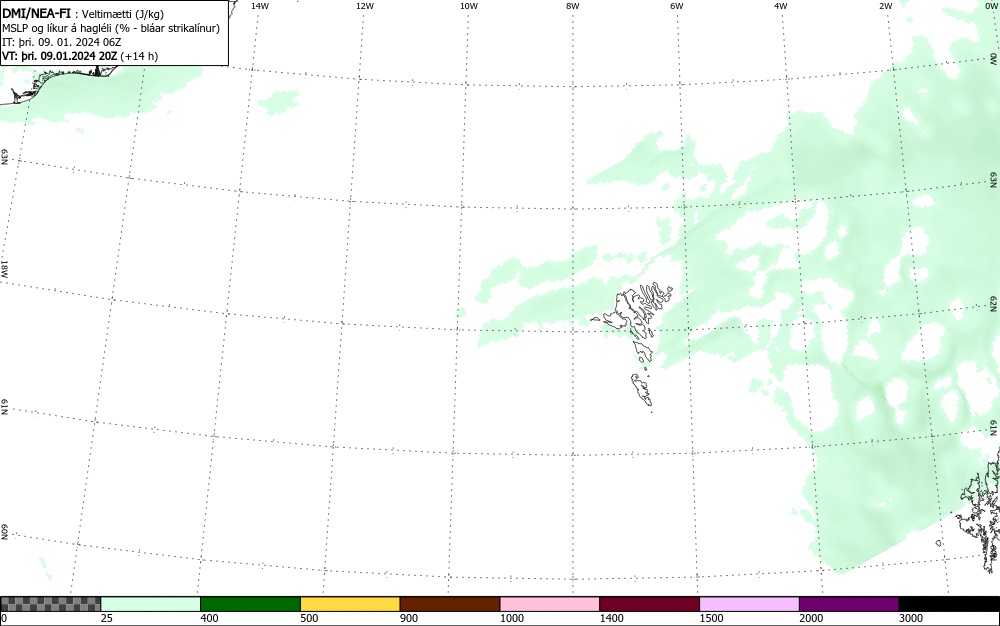Click the 63N label on right edge
This screenshot has width=1000, height=626.
pos(994,180)
